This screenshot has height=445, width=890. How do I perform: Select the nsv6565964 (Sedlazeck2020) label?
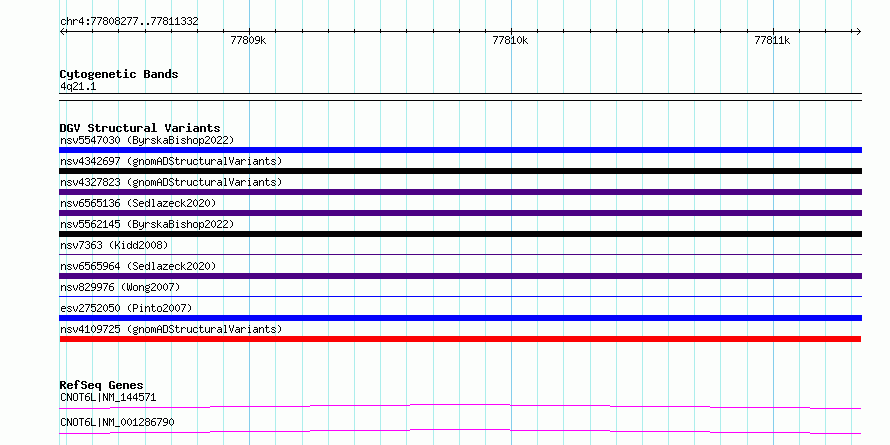tap(138, 266)
